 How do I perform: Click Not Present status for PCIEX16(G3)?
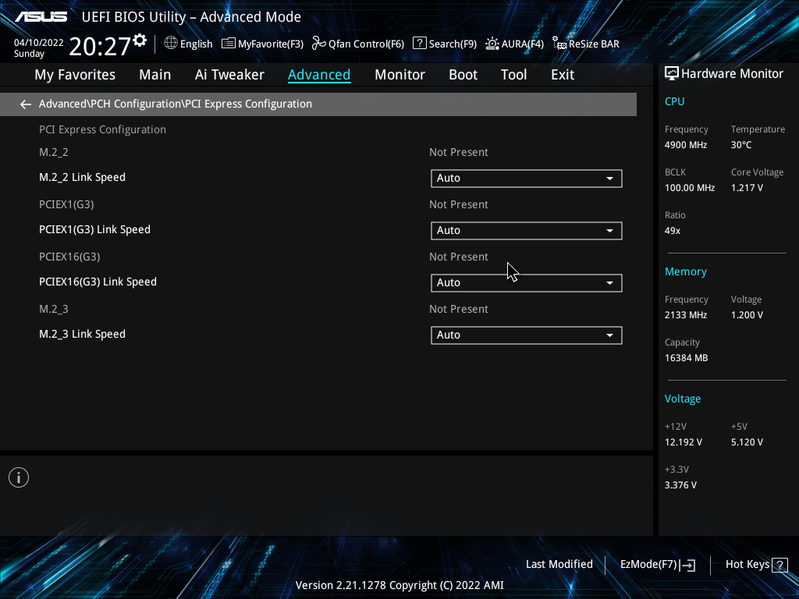click(459, 257)
